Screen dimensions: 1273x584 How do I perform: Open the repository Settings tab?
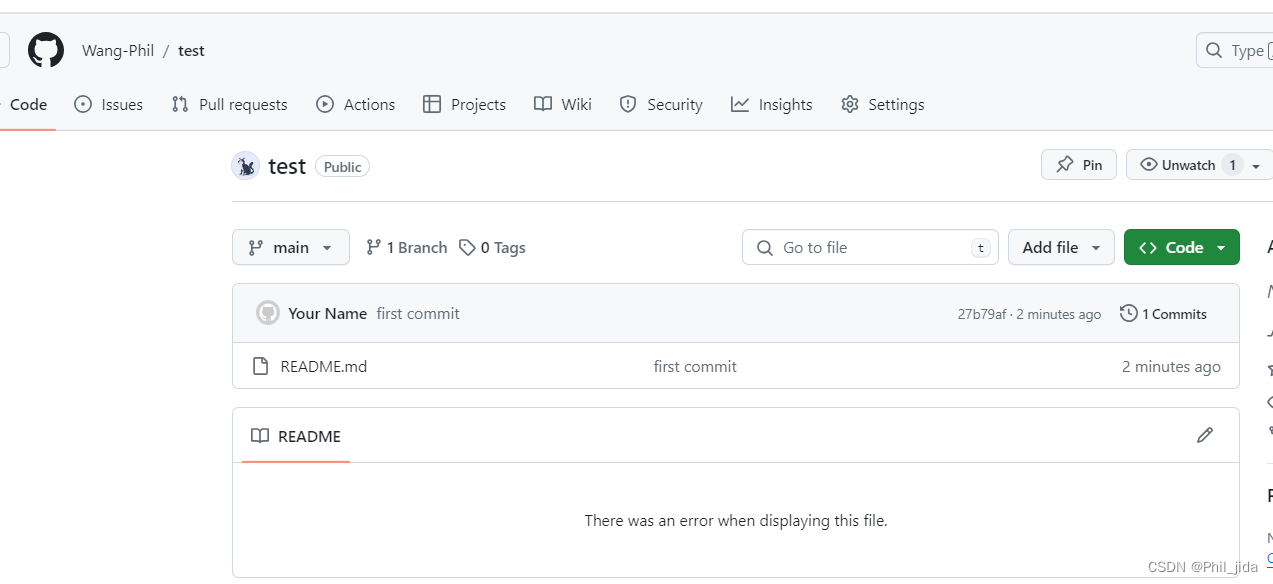(883, 104)
